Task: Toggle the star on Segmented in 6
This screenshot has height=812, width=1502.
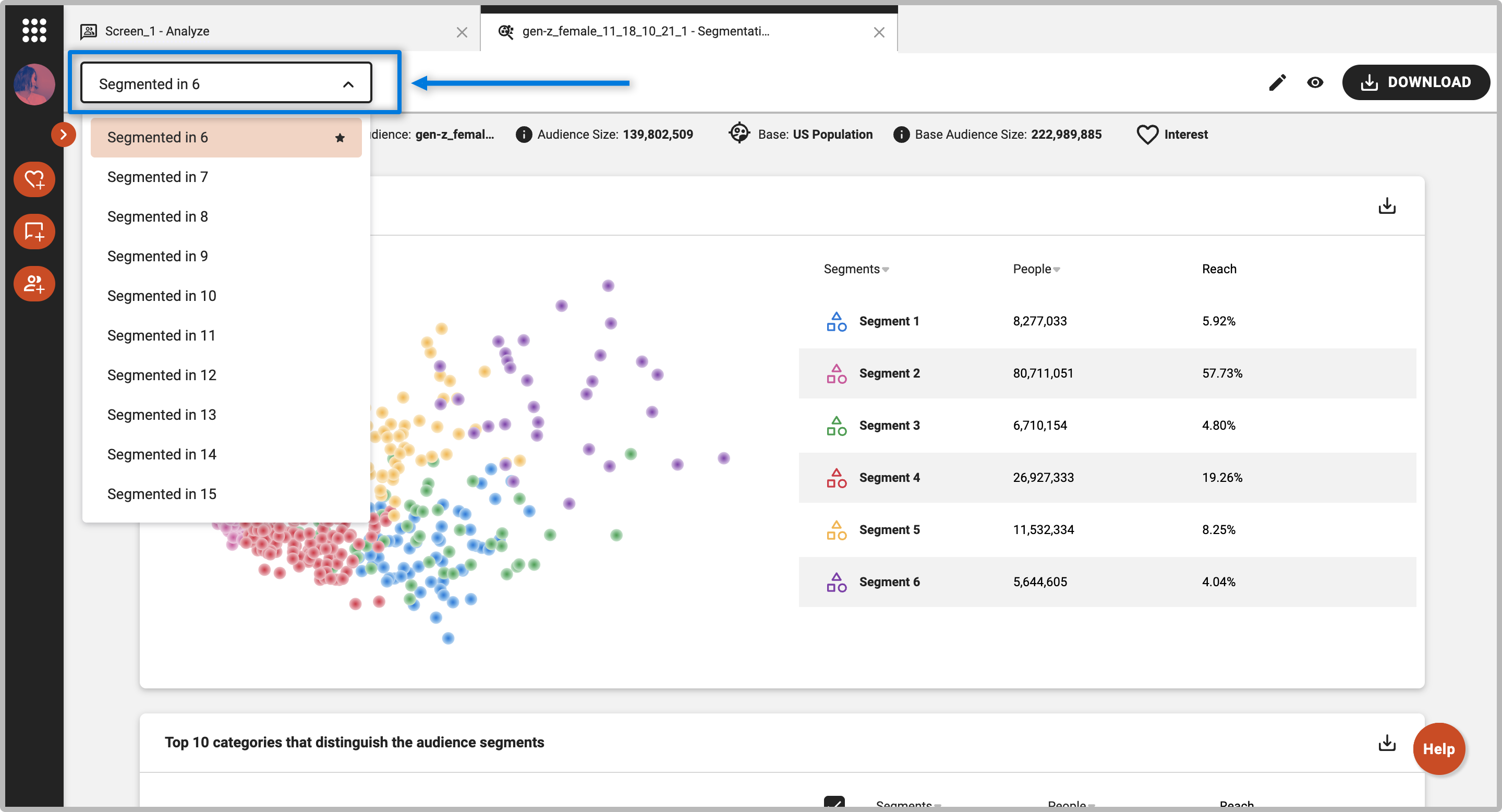Action: click(x=340, y=138)
